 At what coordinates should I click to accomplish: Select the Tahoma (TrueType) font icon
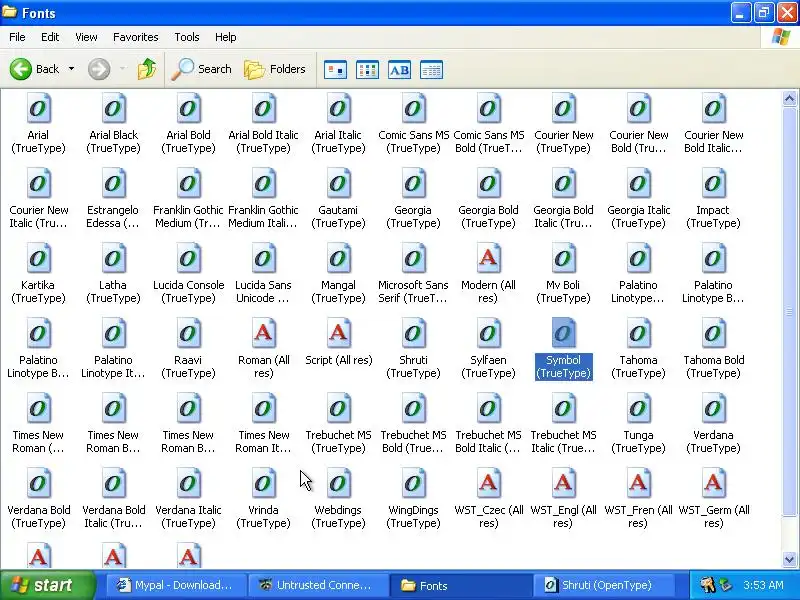(639, 333)
